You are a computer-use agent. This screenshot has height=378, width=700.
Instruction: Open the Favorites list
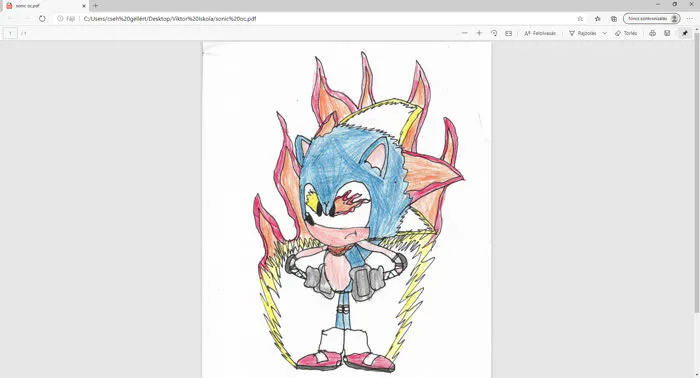(598, 19)
